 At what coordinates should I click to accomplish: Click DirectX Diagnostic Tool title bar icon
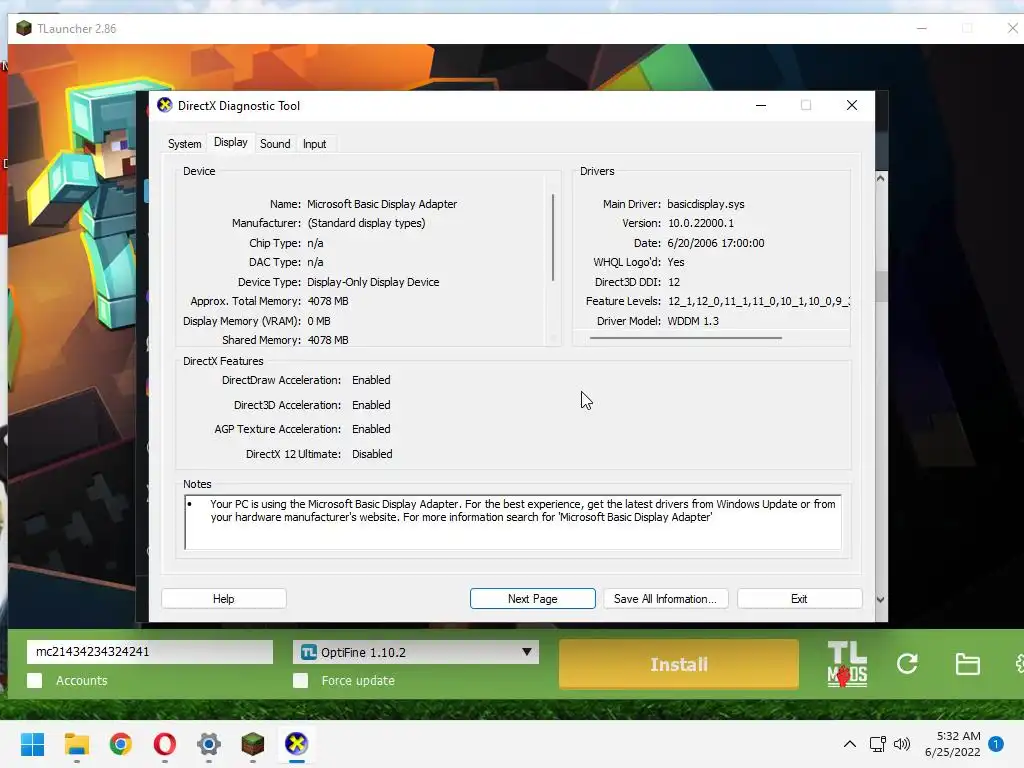pos(165,105)
